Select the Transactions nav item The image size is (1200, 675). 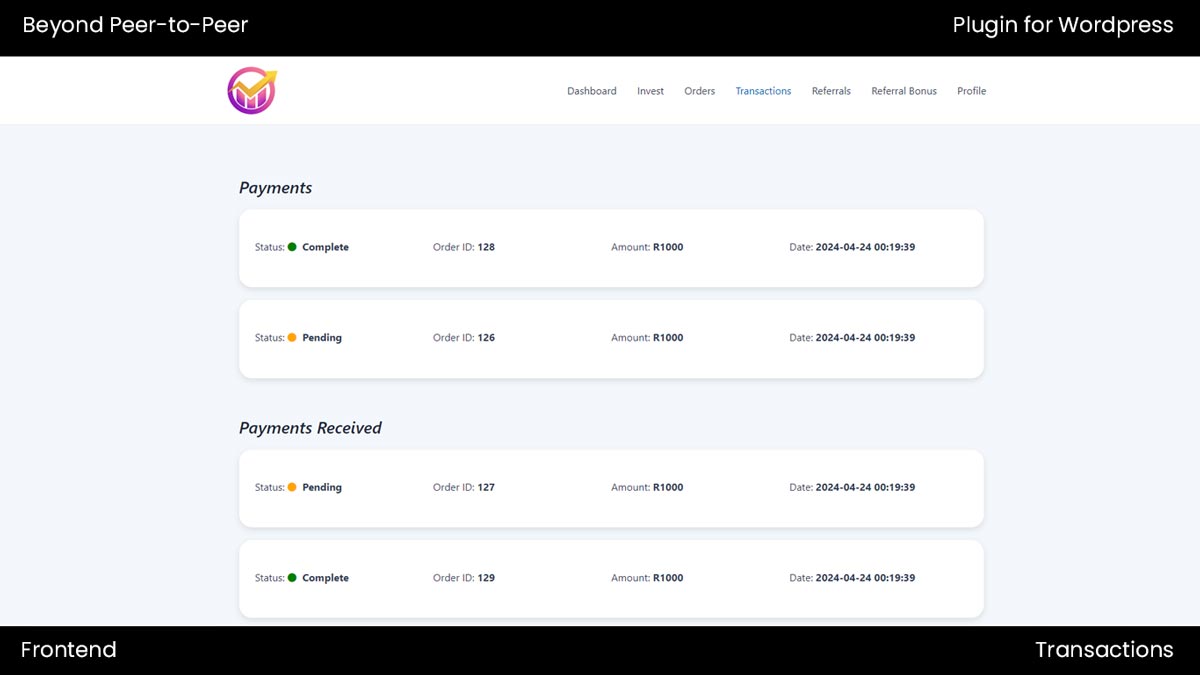763,91
